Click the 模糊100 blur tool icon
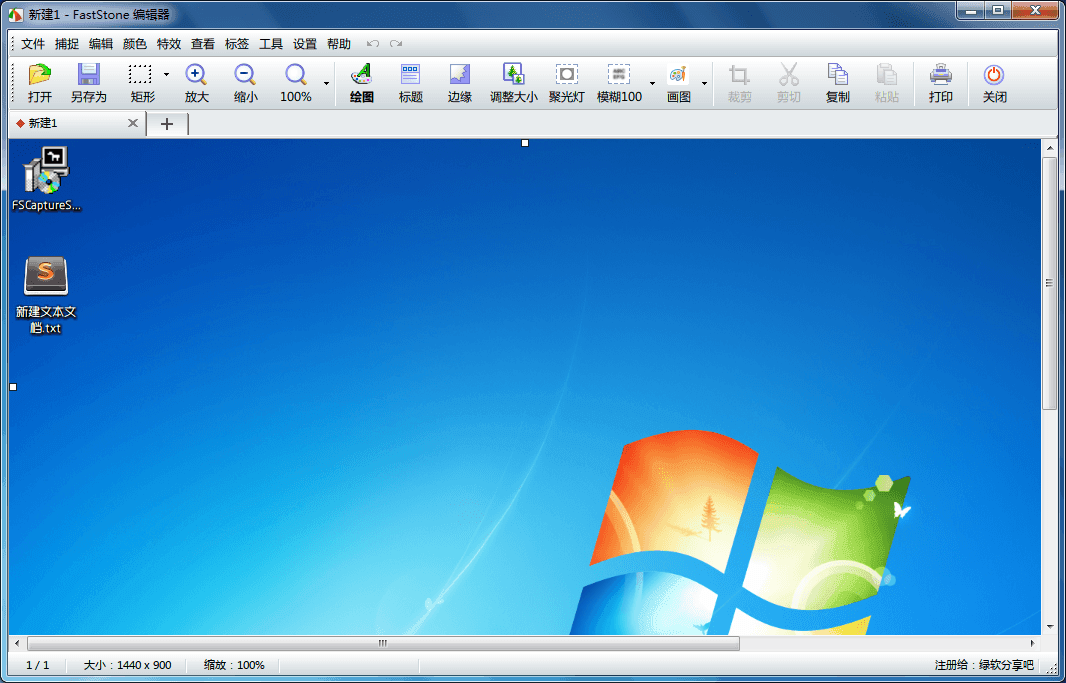Image resolution: width=1066 pixels, height=683 pixels. tap(619, 75)
